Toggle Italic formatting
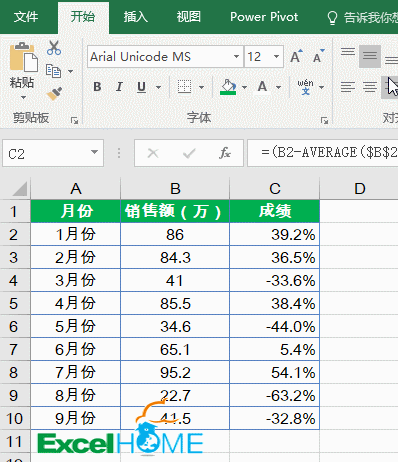 point(119,87)
